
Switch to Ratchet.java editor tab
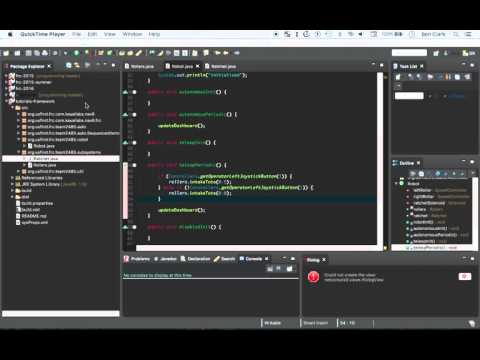(x=220, y=66)
